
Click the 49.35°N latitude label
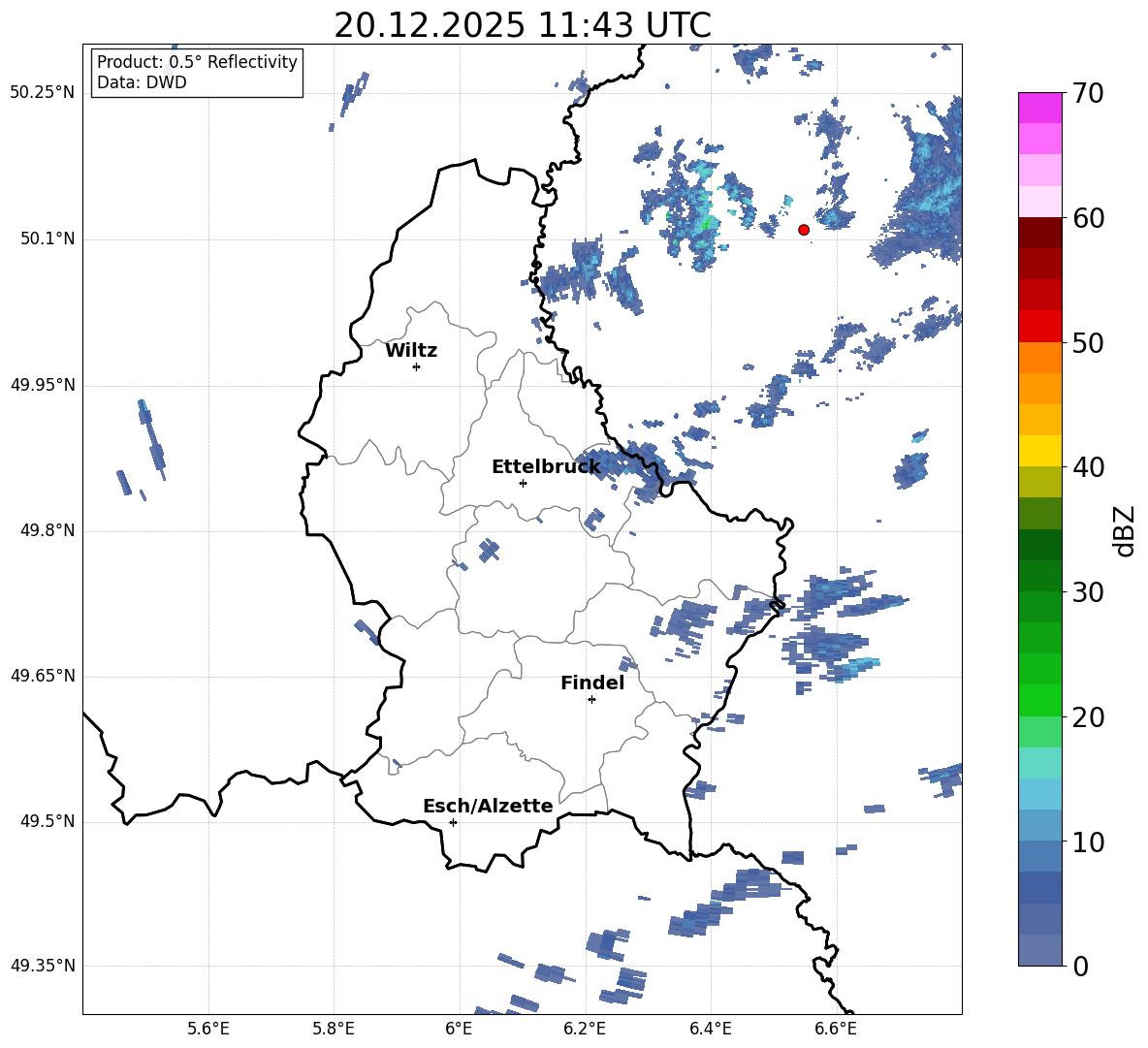[x=43, y=966]
